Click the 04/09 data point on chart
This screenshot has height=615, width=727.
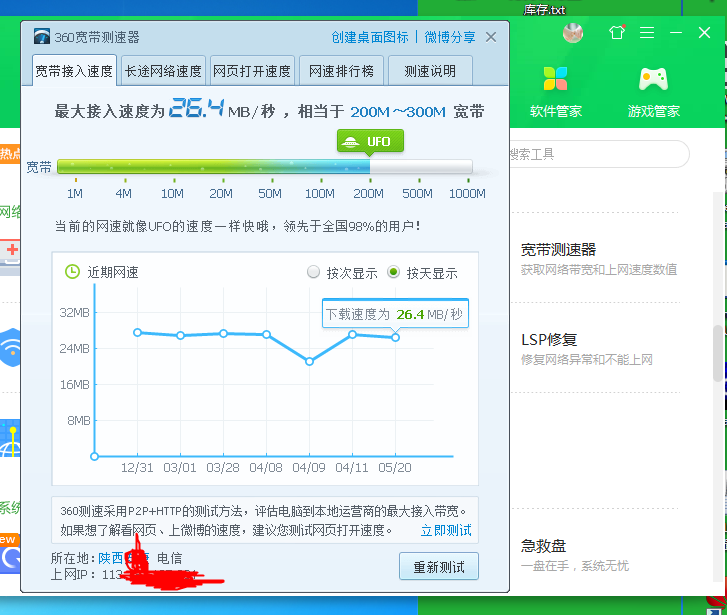point(310,361)
